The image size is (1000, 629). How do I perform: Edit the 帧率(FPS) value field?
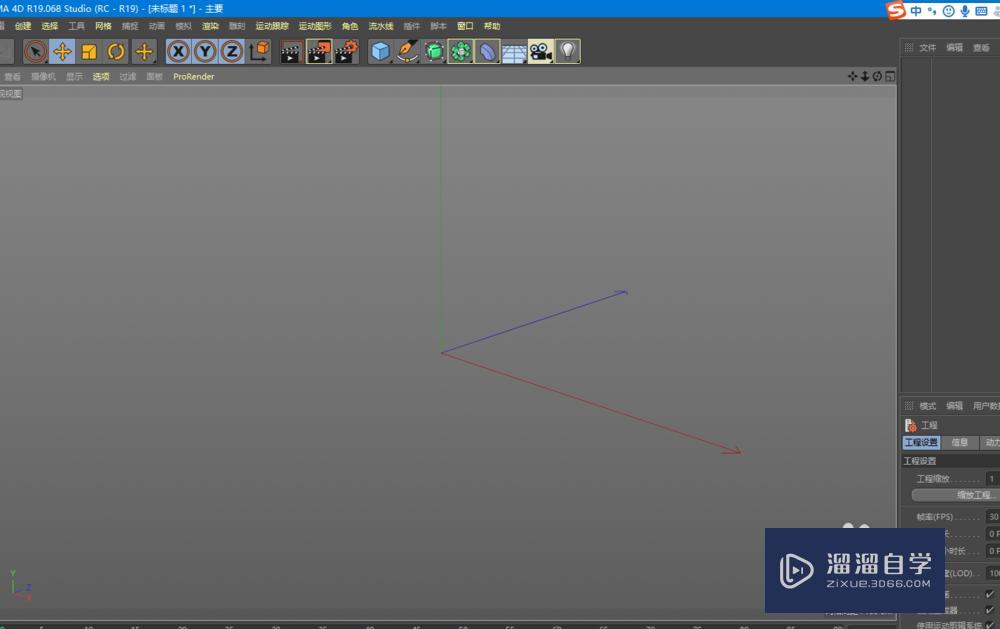994,517
